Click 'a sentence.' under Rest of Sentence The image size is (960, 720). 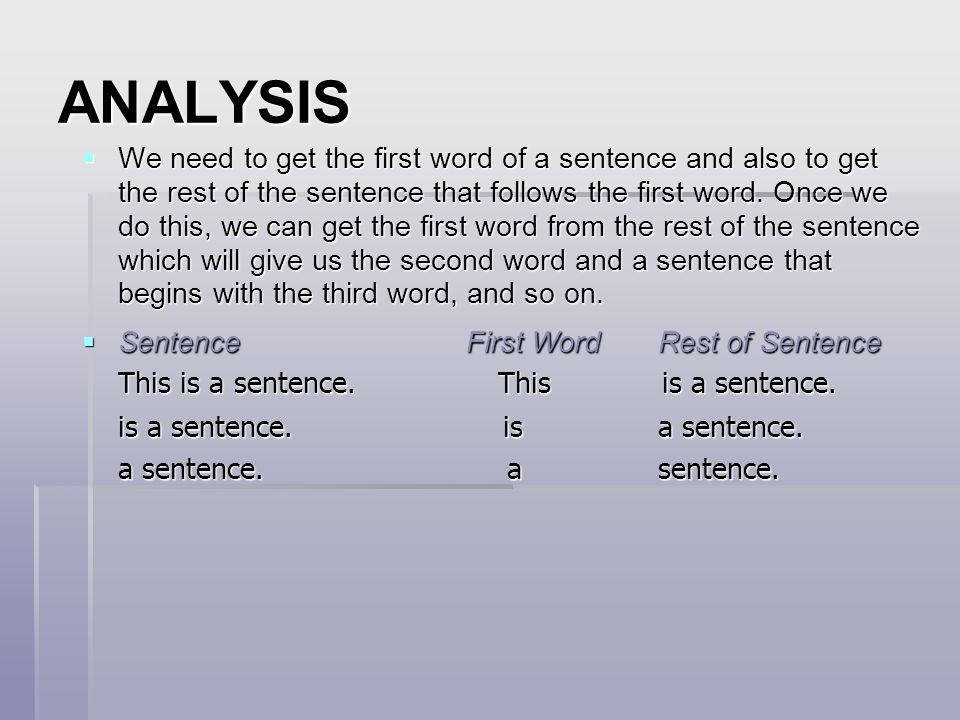point(730,427)
